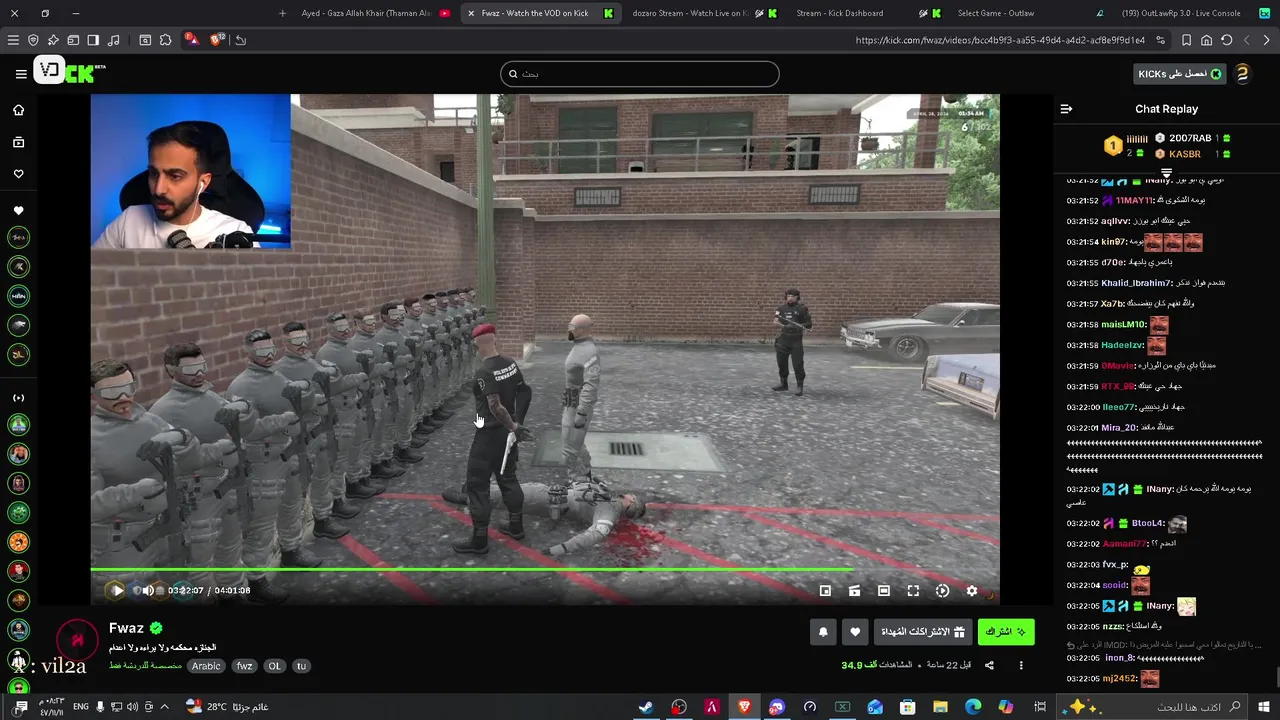The height and width of the screenshot is (720, 1280).
Task: Open the Brave shields icon
Action: pos(217,40)
